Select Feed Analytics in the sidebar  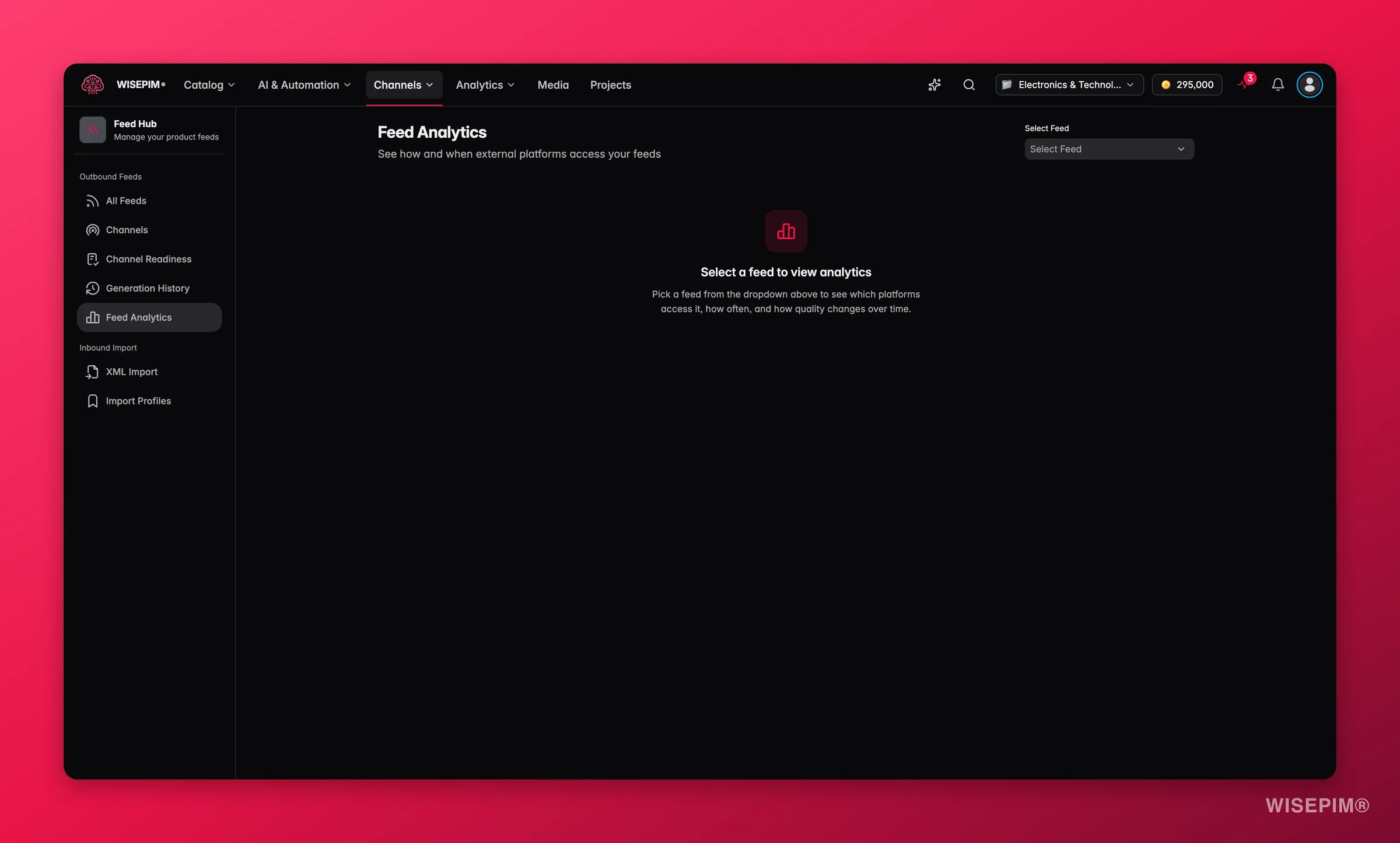(149, 317)
